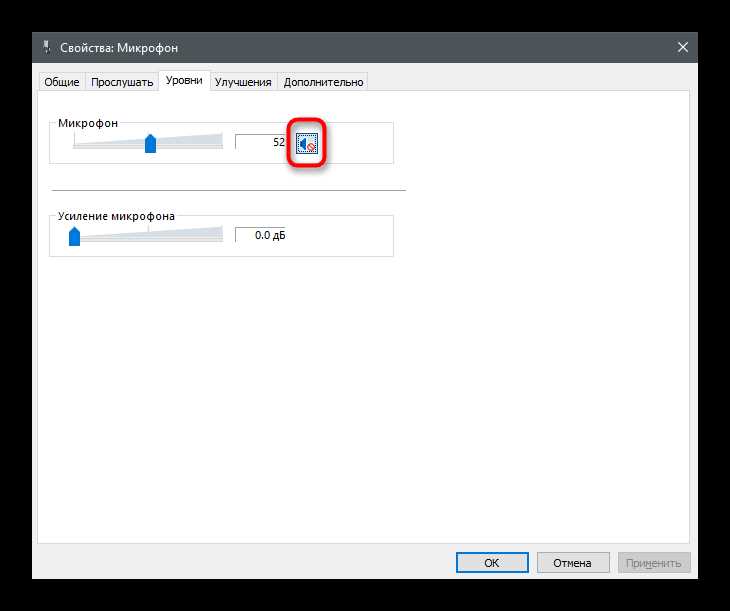The height and width of the screenshot is (611, 730).
Task: Click the Усиление микрофона slider thumb
Action: pyautogui.click(x=74, y=236)
